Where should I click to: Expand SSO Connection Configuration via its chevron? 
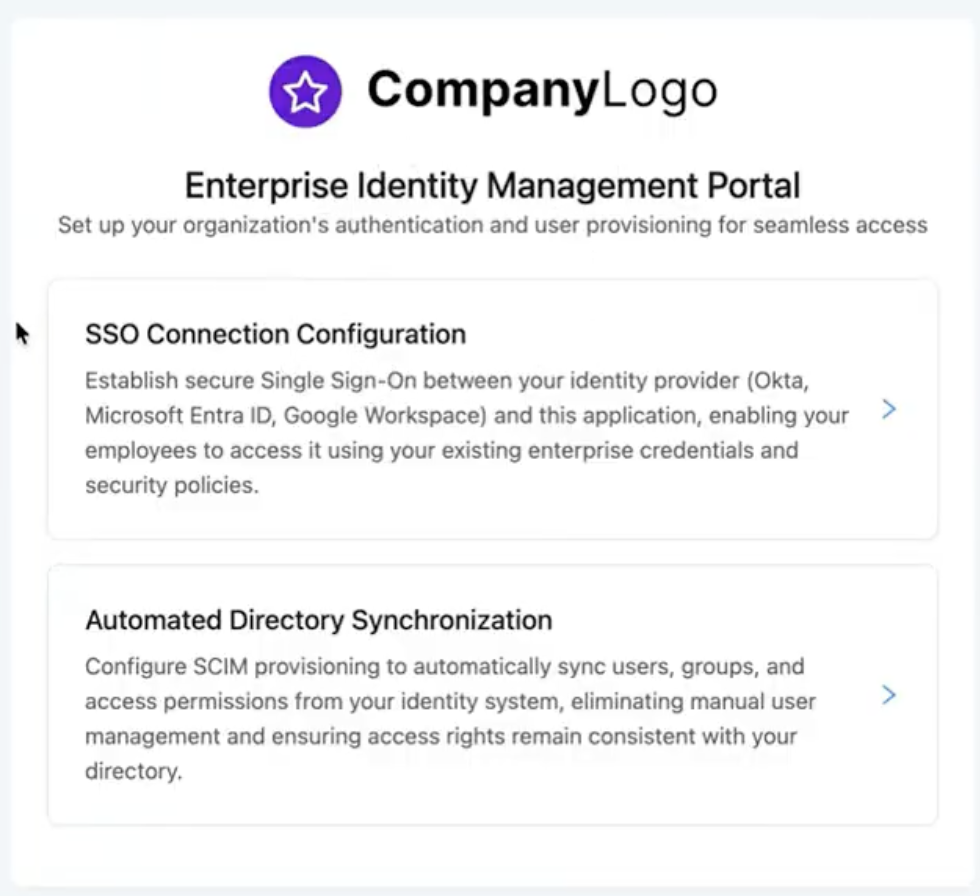click(889, 409)
